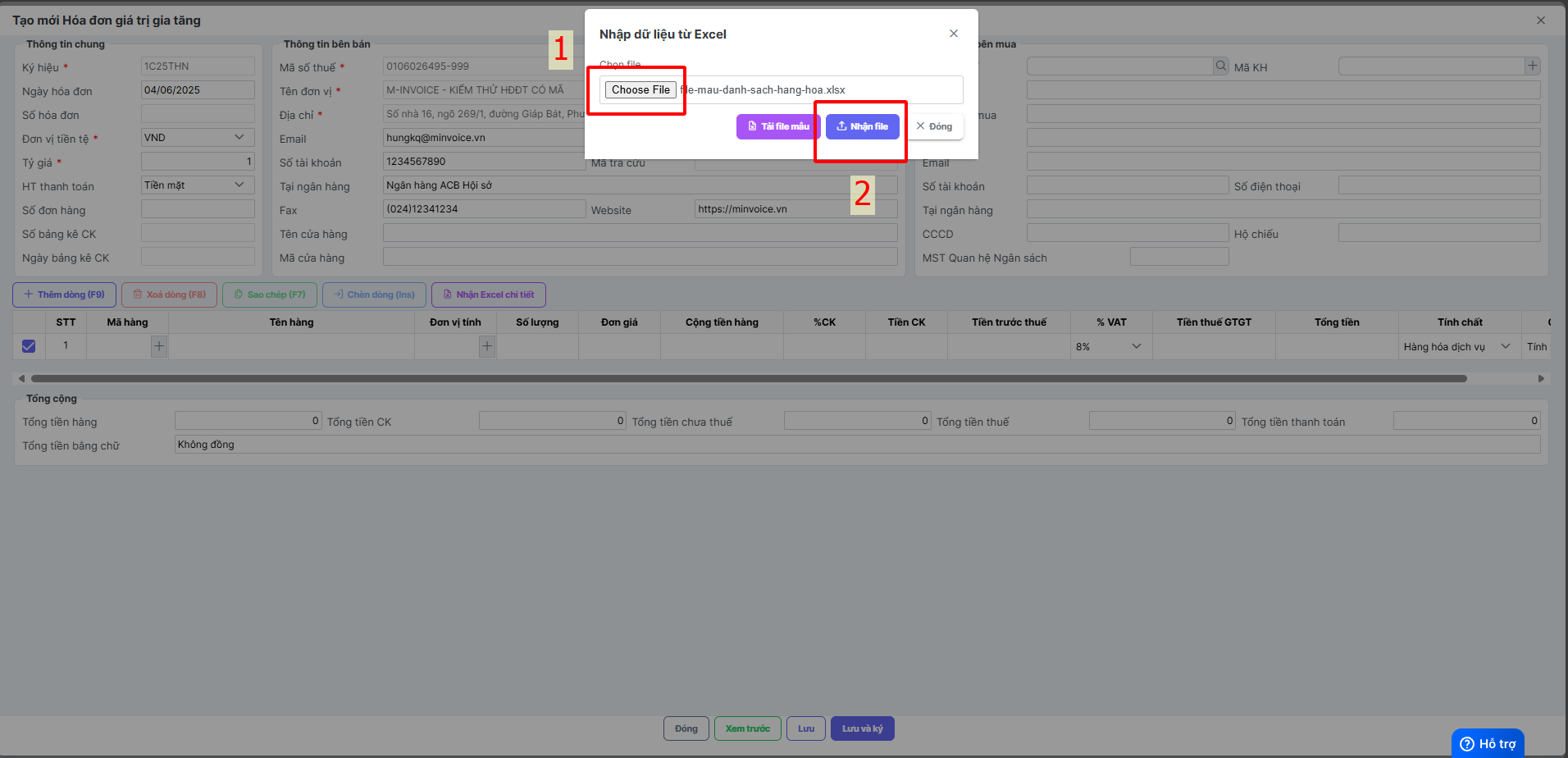Click the search icon in buyer tax field
This screenshot has width=1568, height=758.
(1221, 66)
